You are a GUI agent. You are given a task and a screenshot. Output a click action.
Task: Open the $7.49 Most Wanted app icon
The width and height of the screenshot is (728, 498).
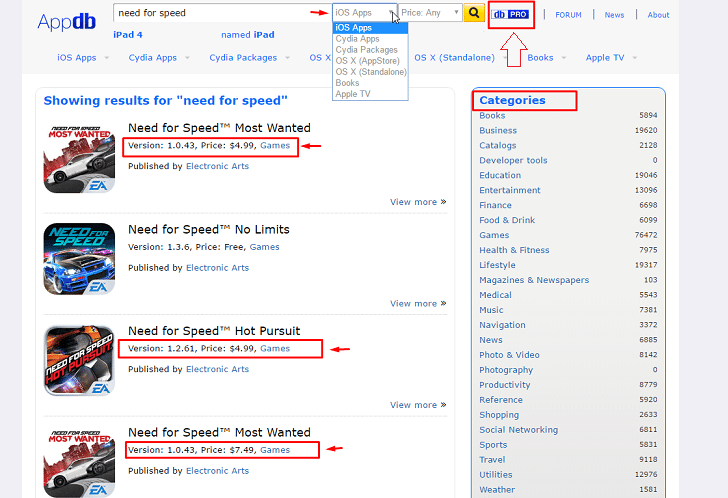[79, 462]
